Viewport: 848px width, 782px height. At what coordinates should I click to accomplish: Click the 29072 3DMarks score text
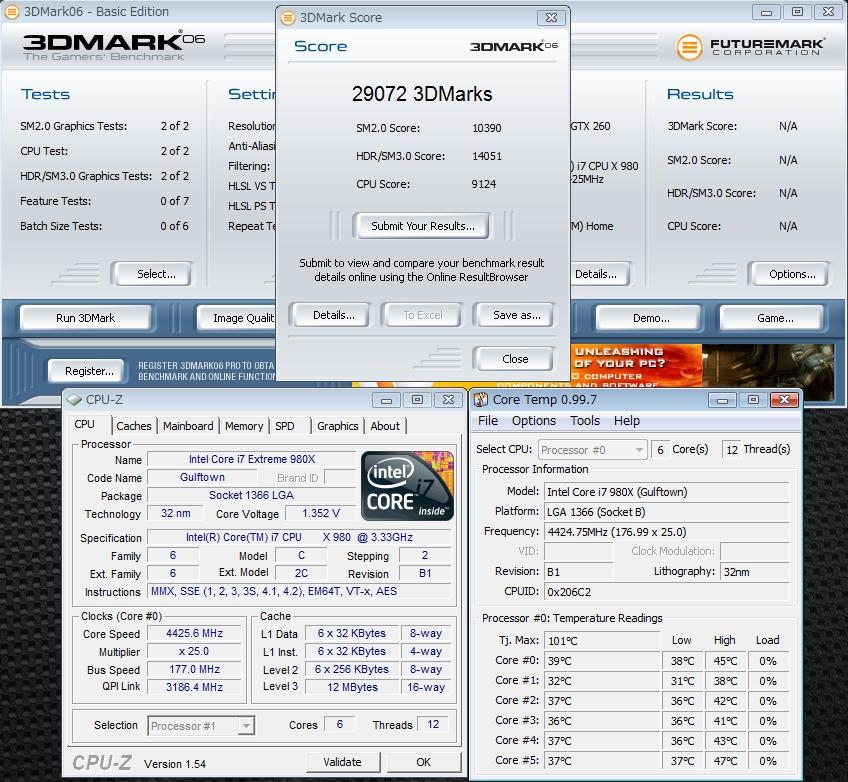pos(422,94)
